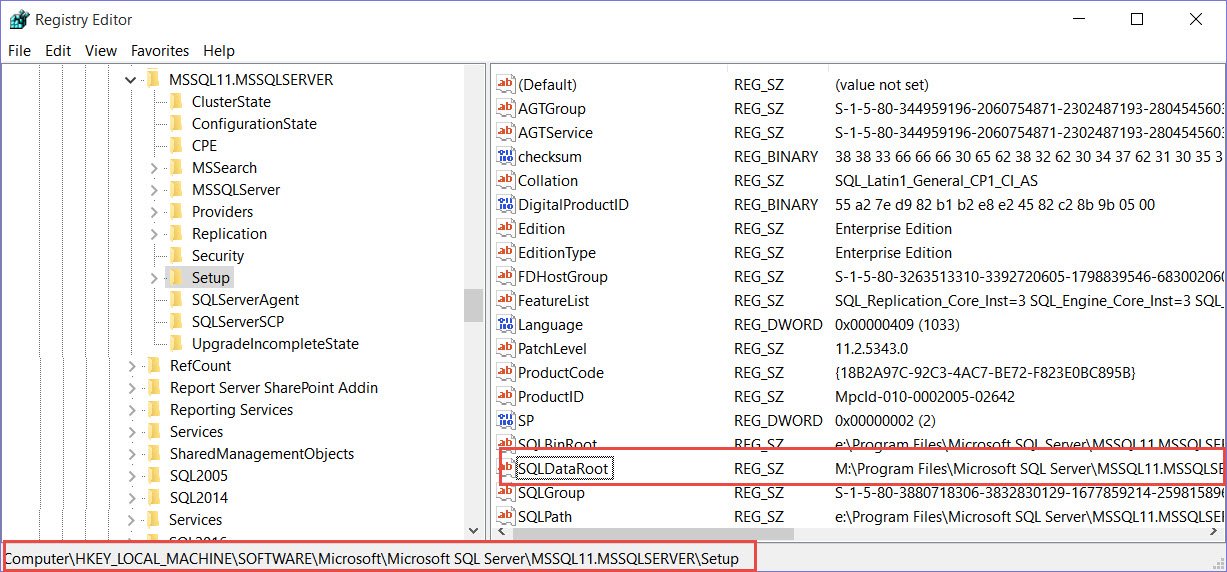1227x572 pixels.
Task: Expand the Reporting Services key
Action: click(131, 410)
